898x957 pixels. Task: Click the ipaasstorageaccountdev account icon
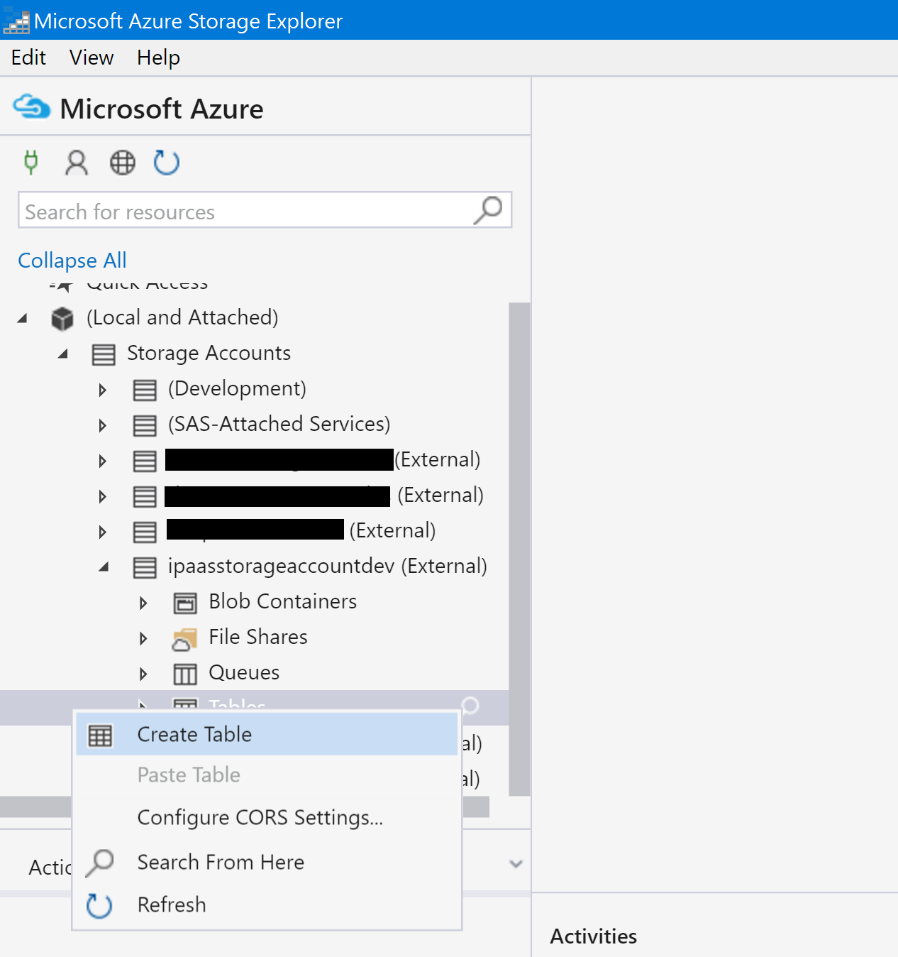pos(145,568)
